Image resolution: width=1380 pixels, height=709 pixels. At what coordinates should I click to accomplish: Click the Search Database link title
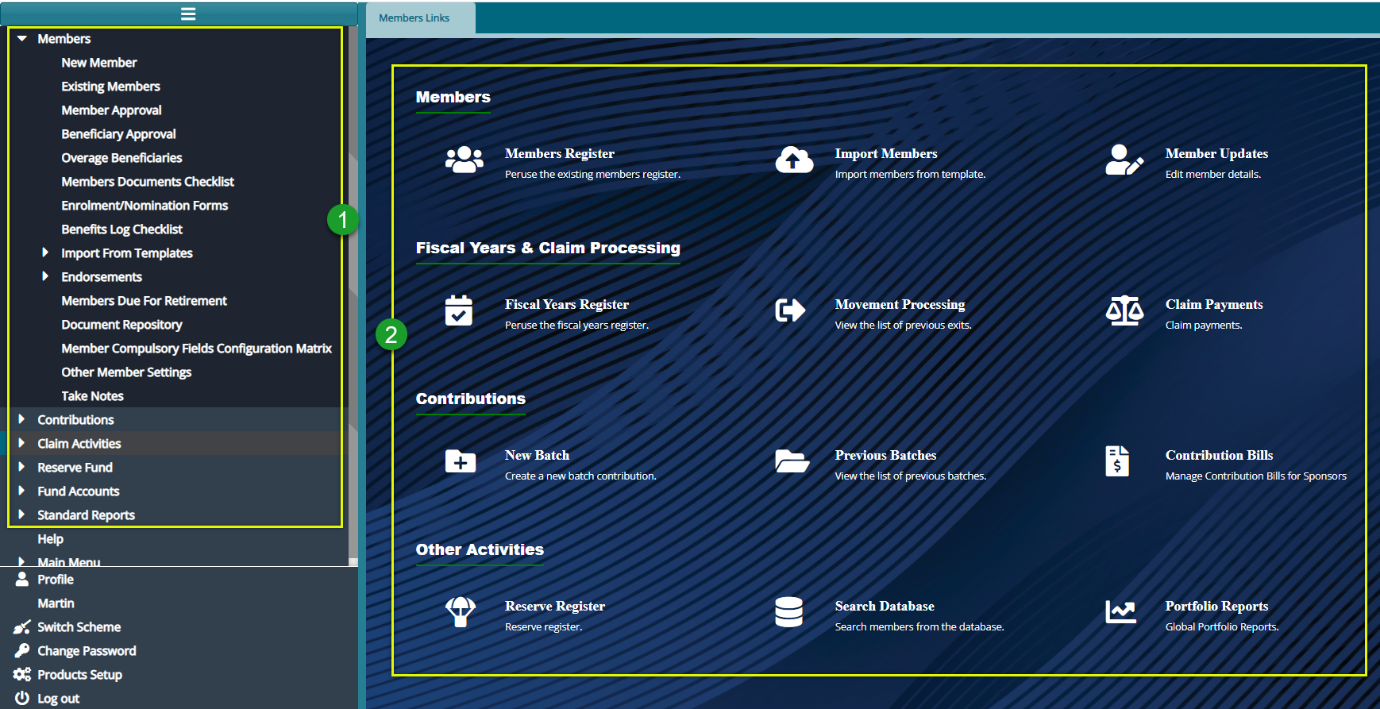pyautogui.click(x=885, y=606)
